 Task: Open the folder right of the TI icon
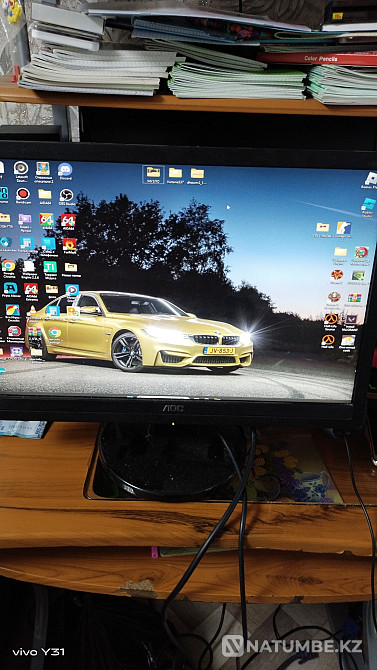pyautogui.click(x=71, y=268)
